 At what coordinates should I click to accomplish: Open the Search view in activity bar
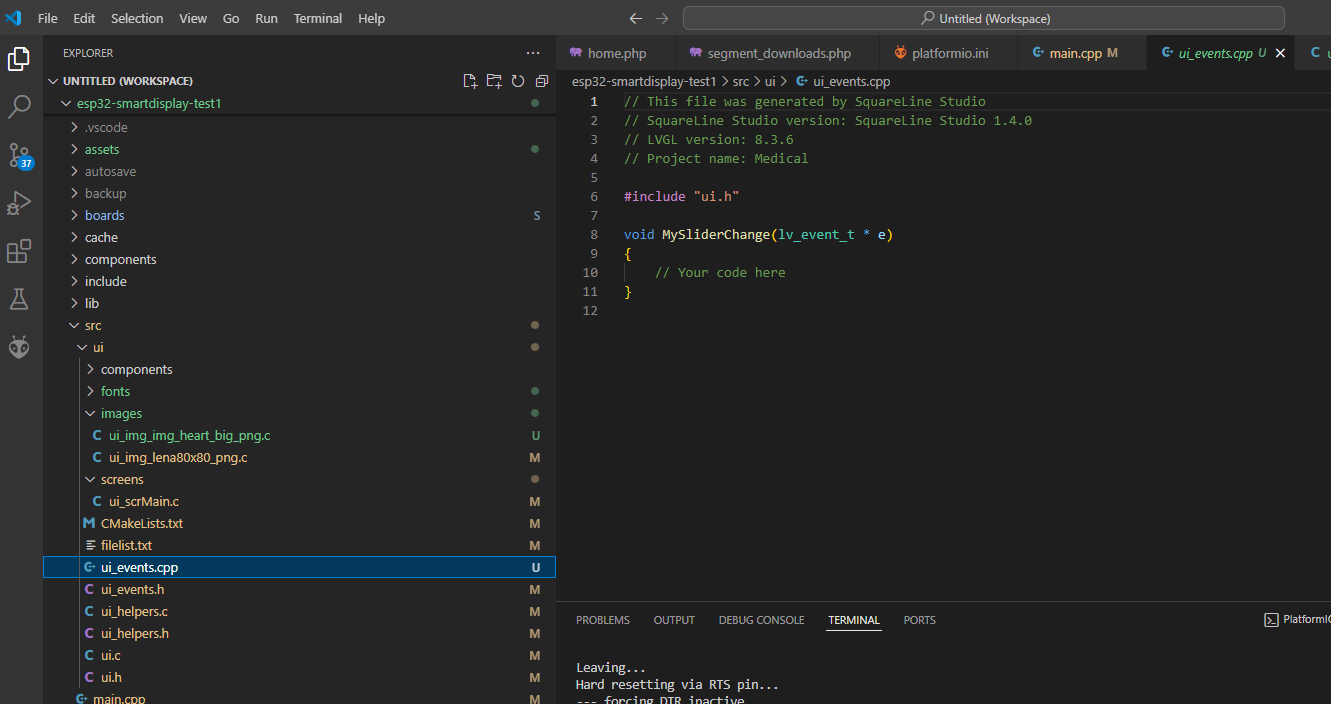tap(19, 107)
